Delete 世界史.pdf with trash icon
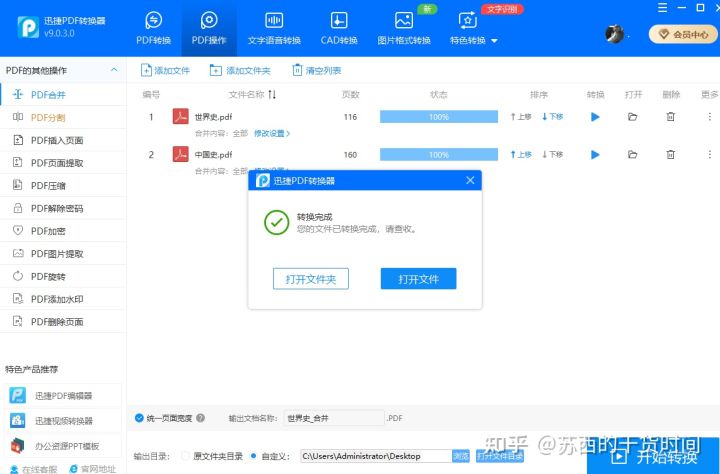The width and height of the screenshot is (720, 474). point(670,117)
